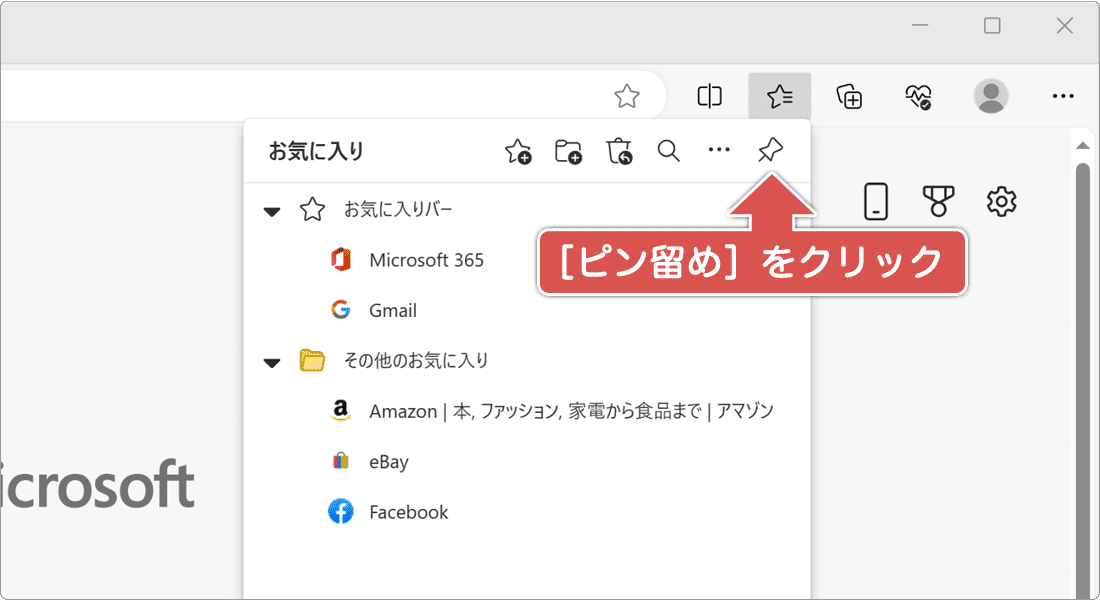
Task: Search favorites with the magnifier icon
Action: click(668, 151)
